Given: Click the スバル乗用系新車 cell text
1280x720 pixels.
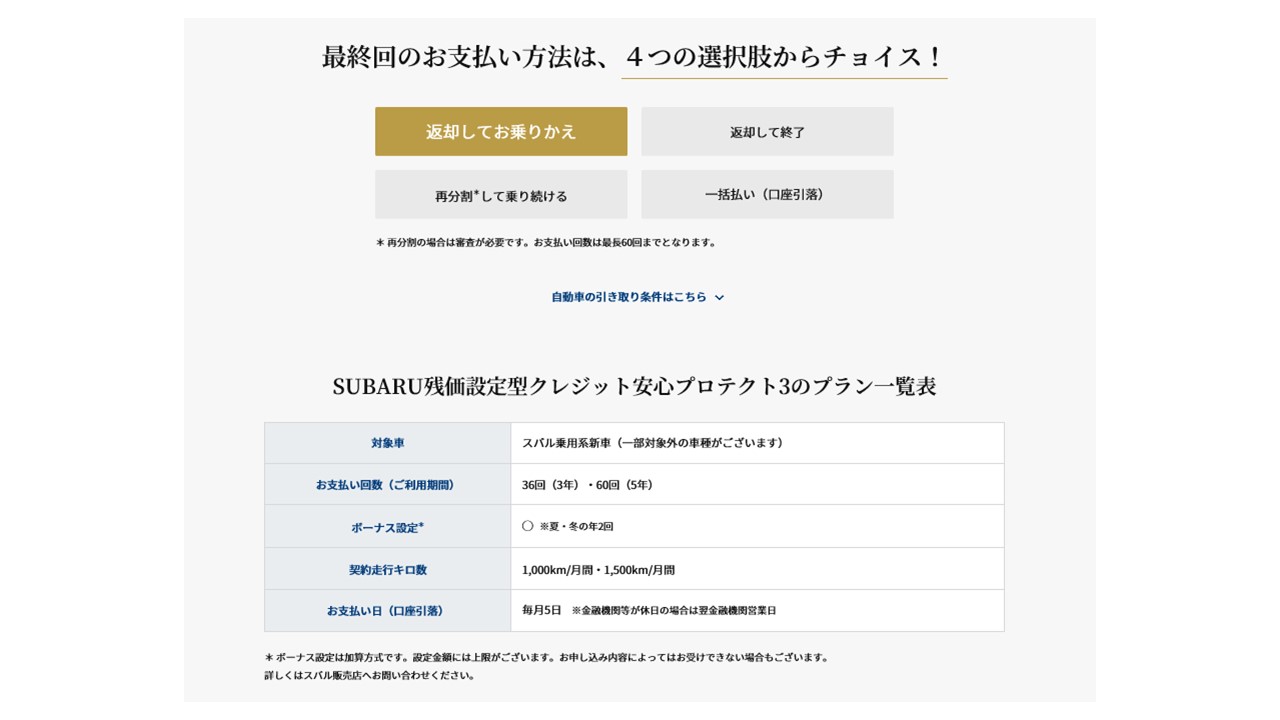Looking at the screenshot, I should (x=652, y=443).
